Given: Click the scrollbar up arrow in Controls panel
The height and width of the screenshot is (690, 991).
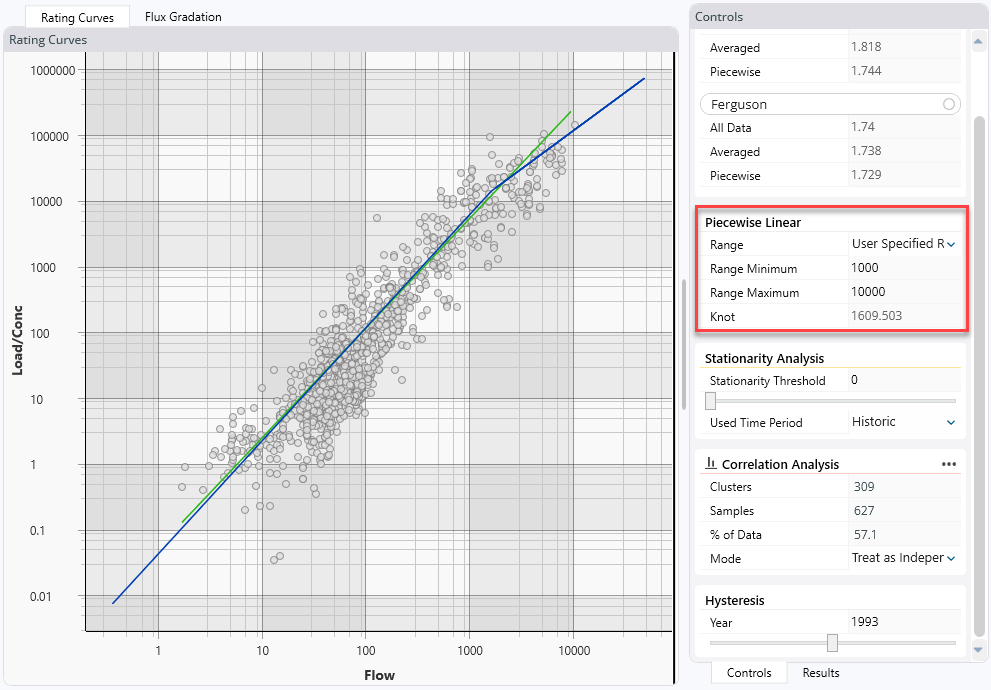Looking at the screenshot, I should pyautogui.click(x=979, y=41).
